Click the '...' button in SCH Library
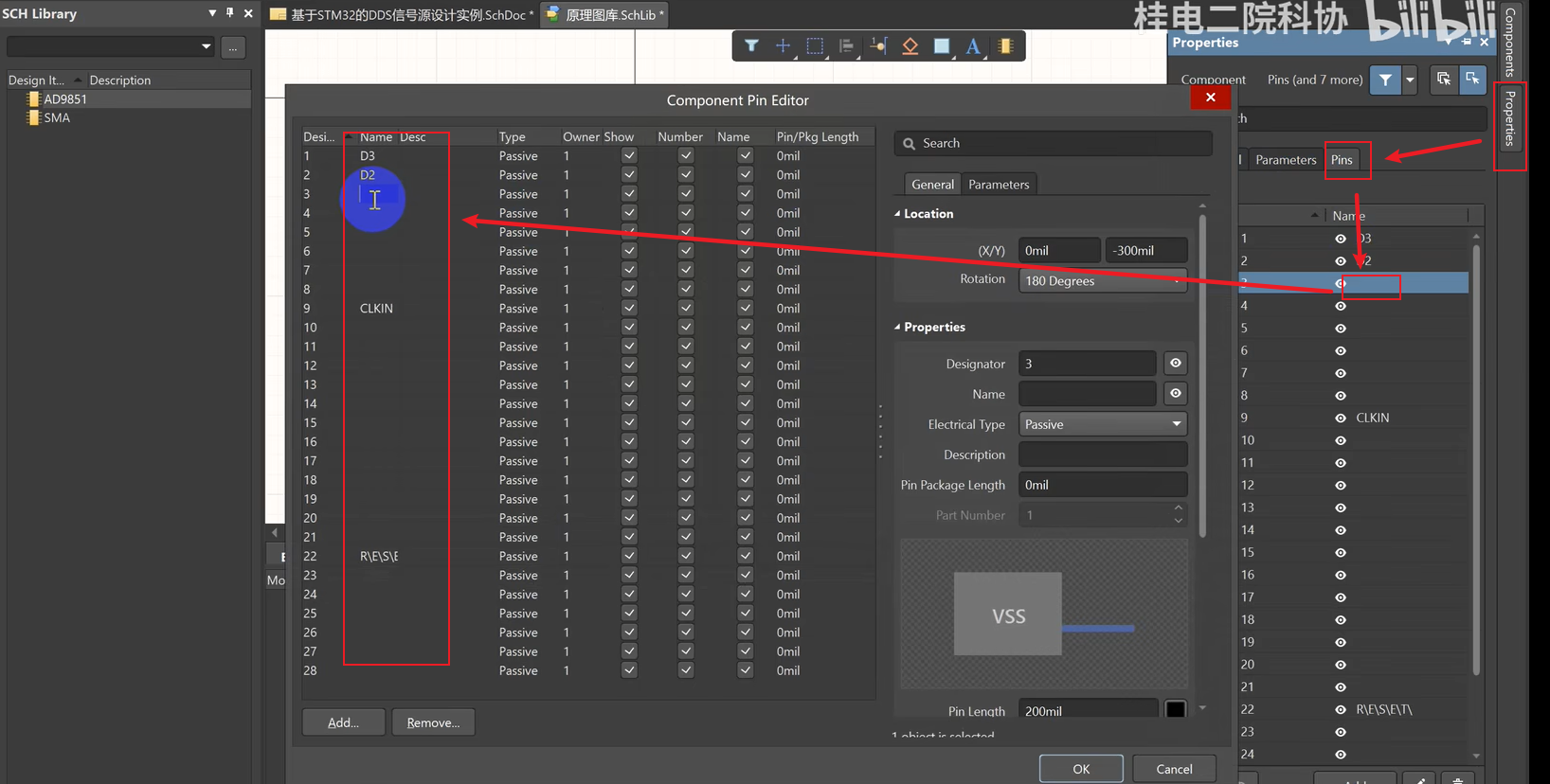The image size is (1550, 784). 233,47
